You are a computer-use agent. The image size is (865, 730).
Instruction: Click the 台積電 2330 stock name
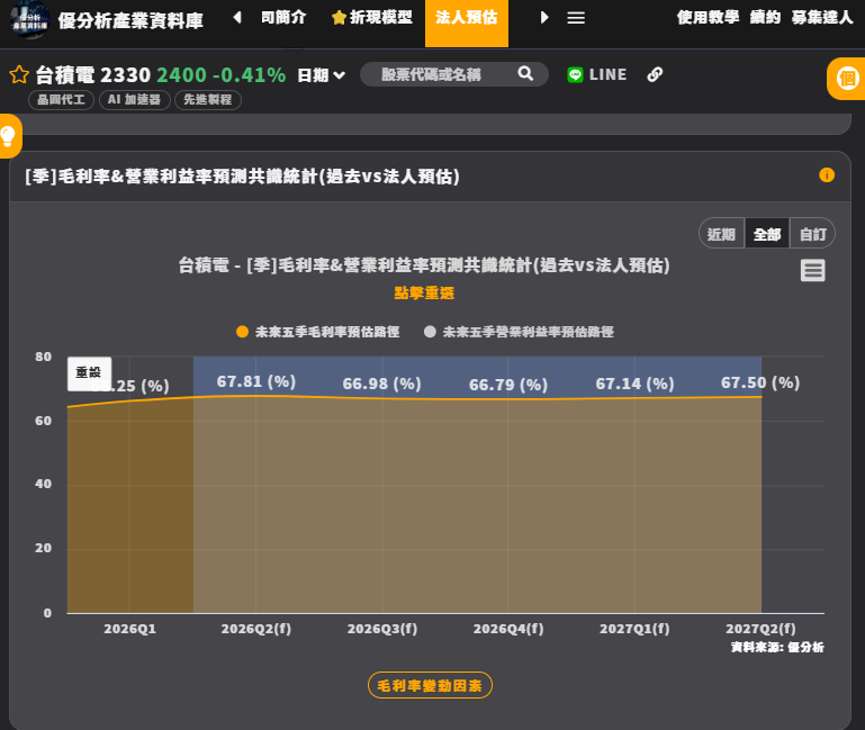point(93,75)
